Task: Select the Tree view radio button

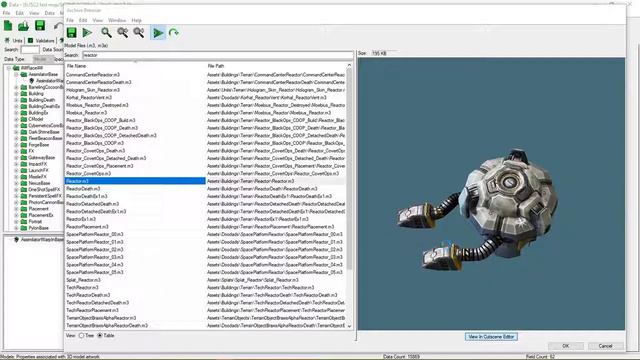Action: pos(81,336)
